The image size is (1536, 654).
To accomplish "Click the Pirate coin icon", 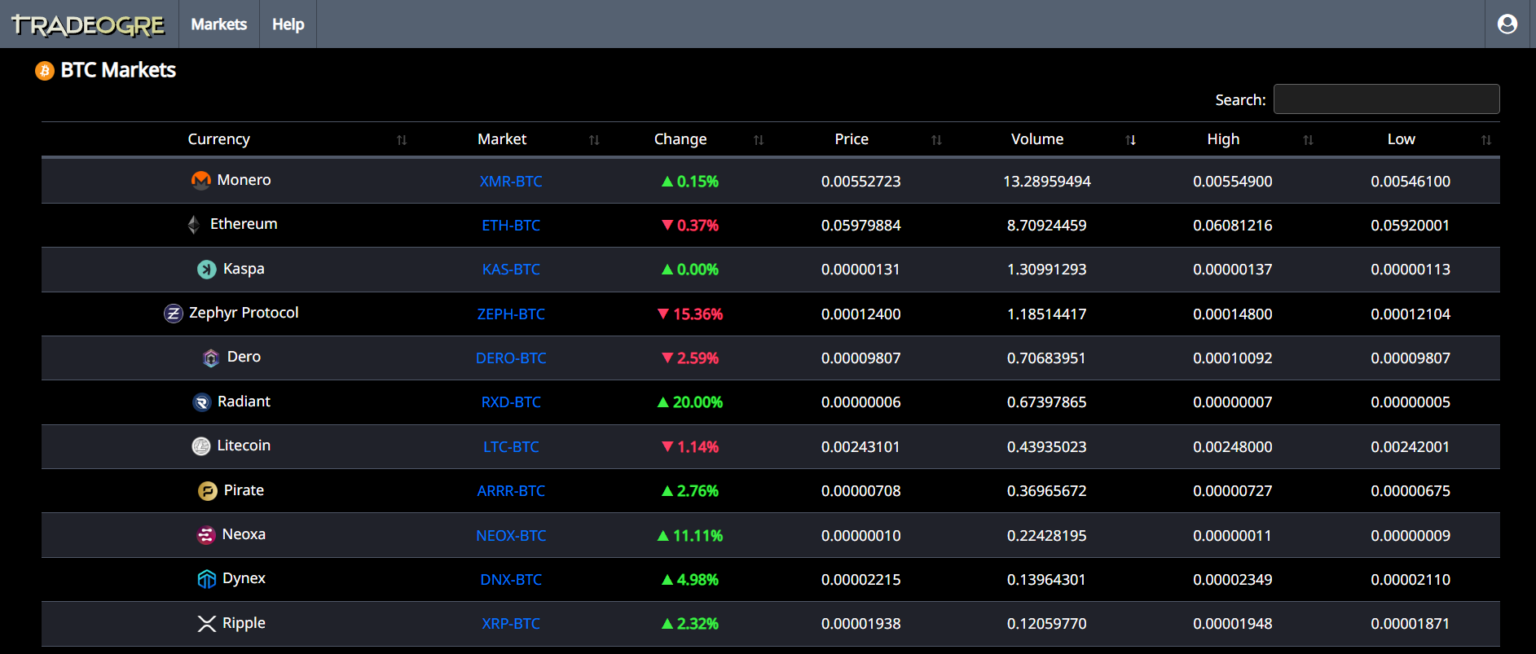I will [210, 490].
